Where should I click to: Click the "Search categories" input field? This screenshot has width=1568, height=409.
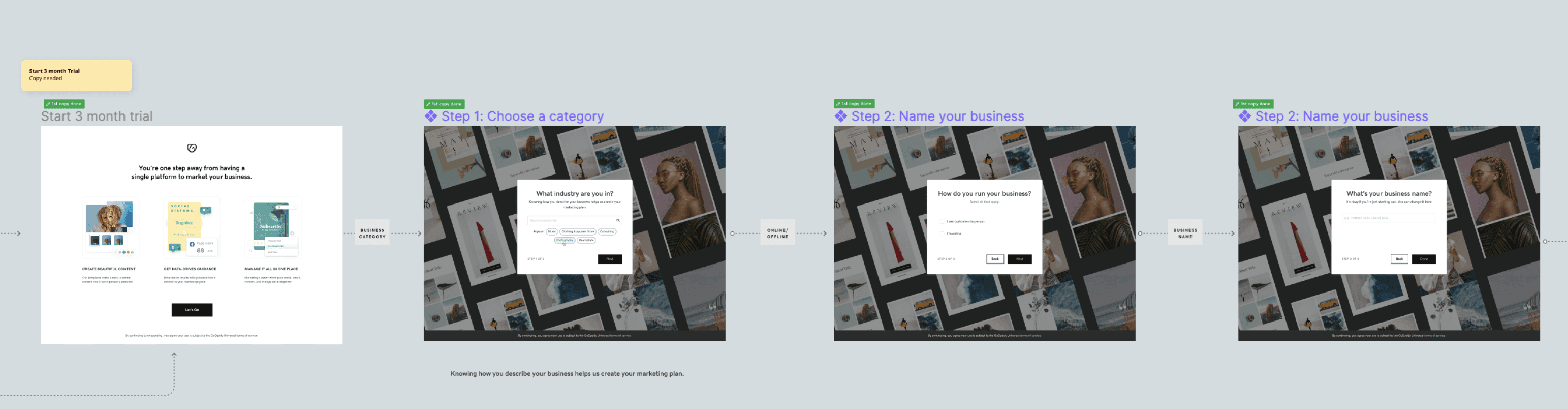(x=575, y=221)
